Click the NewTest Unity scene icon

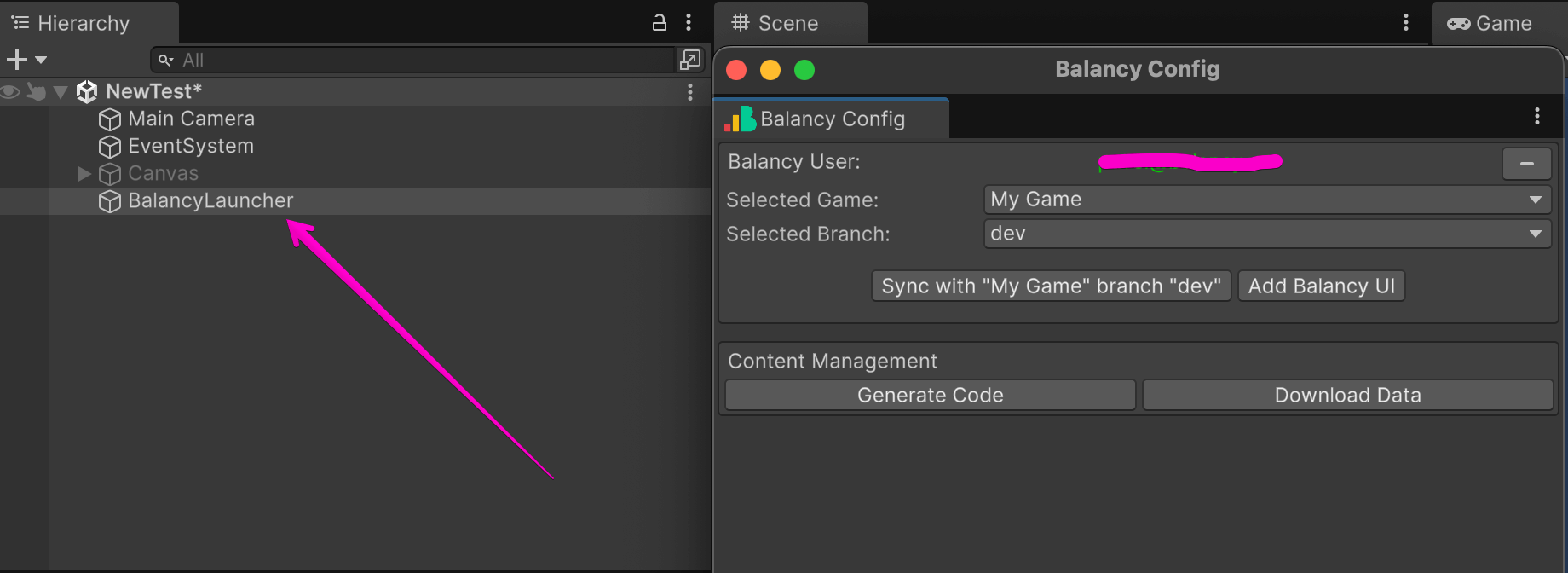(87, 91)
